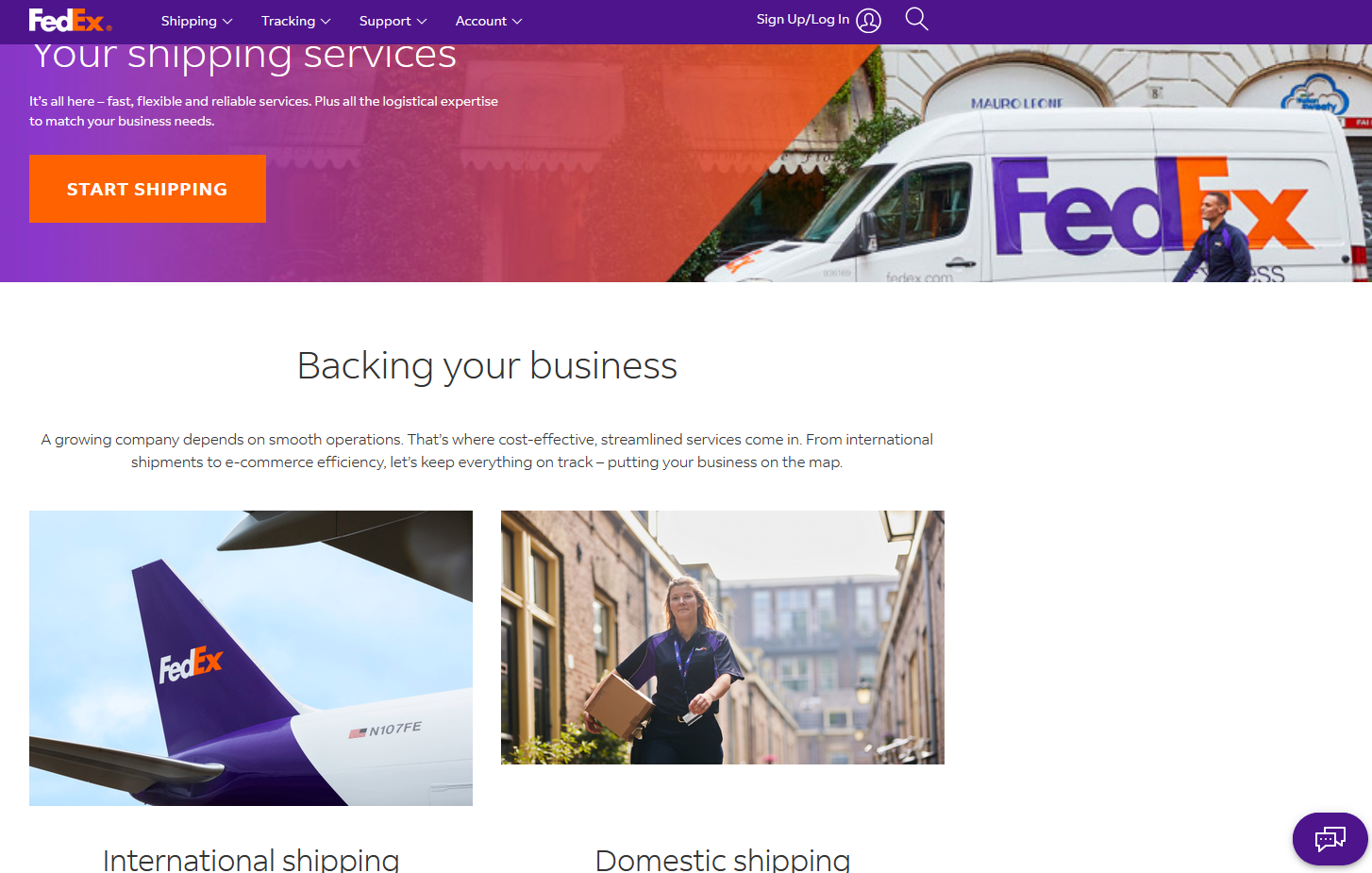Click Sign Up/Log In link

pos(803,19)
